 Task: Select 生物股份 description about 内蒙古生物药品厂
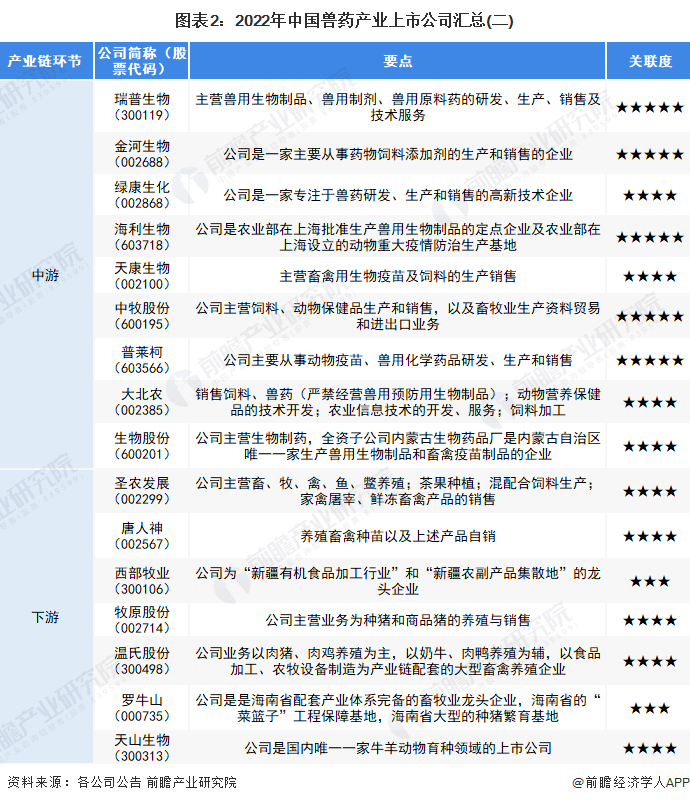point(398,446)
